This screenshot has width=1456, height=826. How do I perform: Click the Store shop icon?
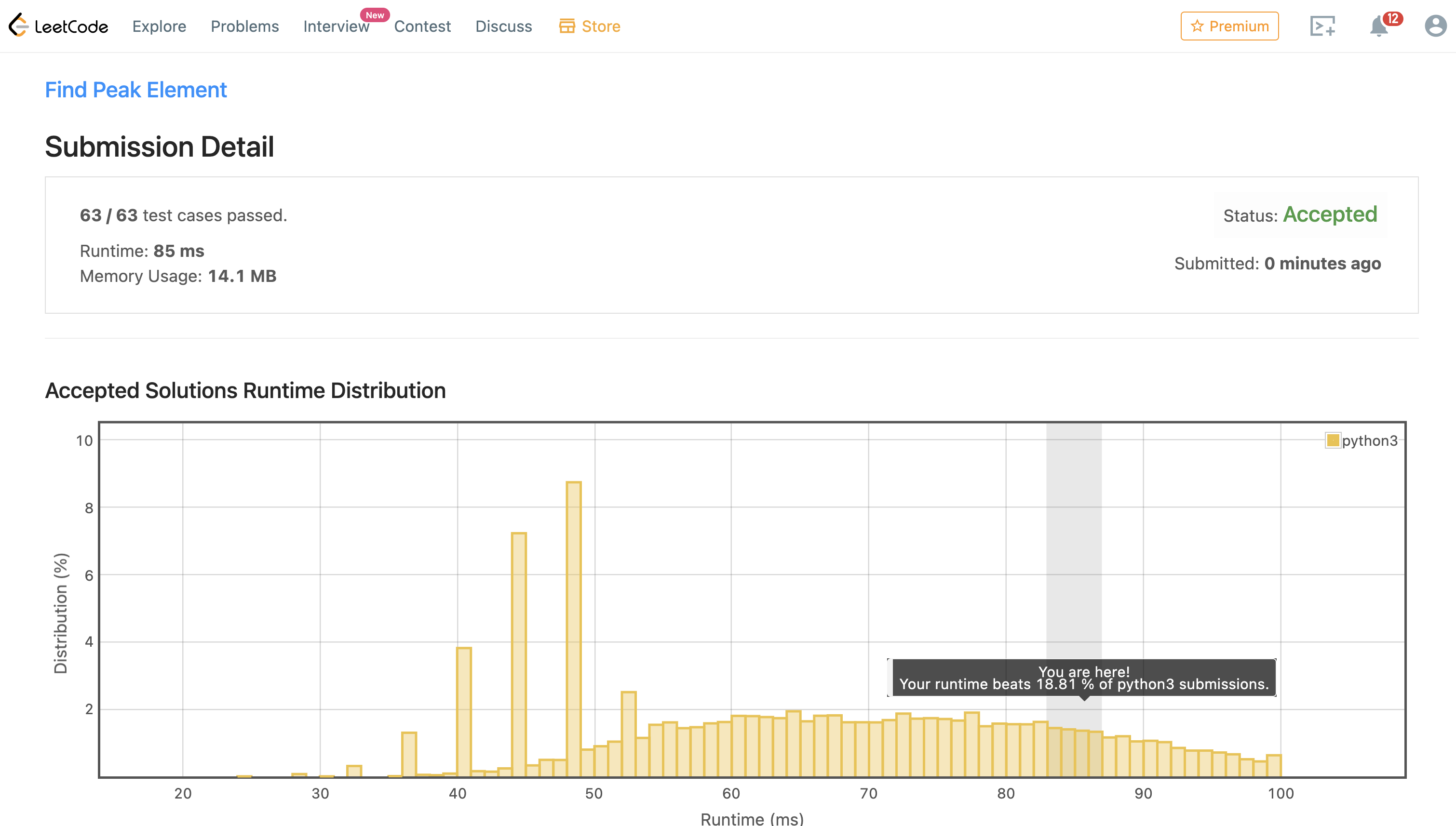(x=567, y=26)
